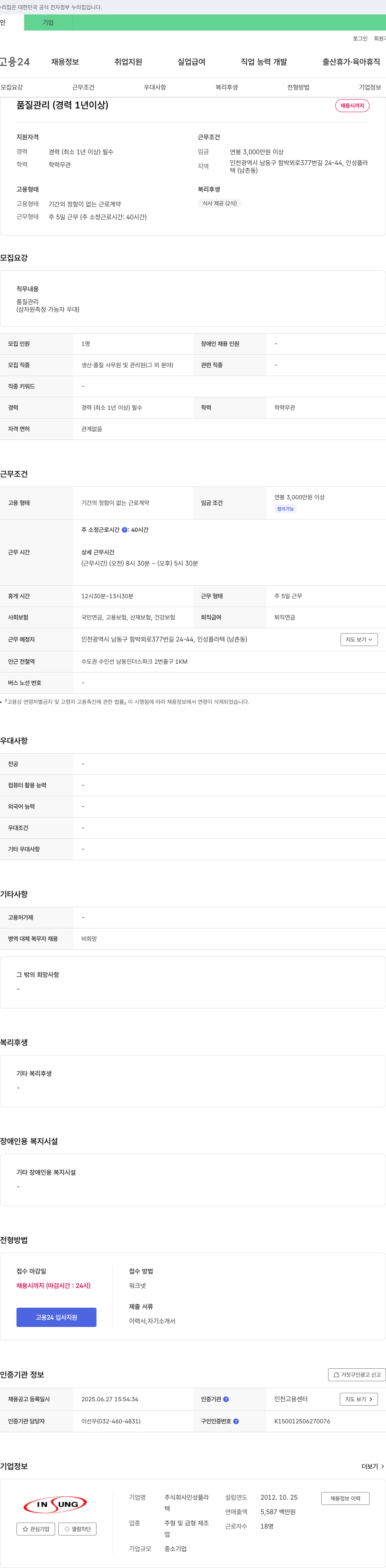386x1568 pixels.
Task: Click 삼차원측정 가능자 우대 text
Action: coord(48,309)
